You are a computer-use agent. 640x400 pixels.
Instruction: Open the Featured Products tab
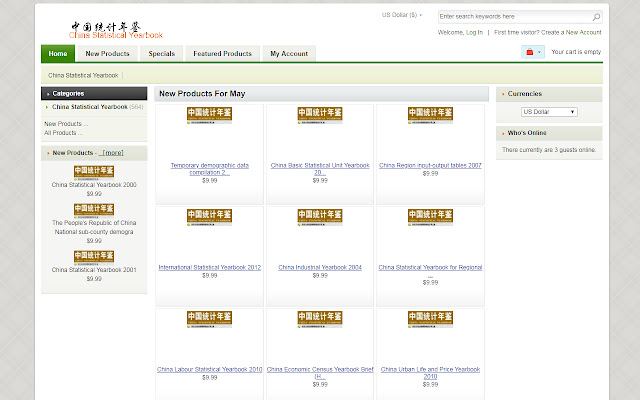point(222,53)
